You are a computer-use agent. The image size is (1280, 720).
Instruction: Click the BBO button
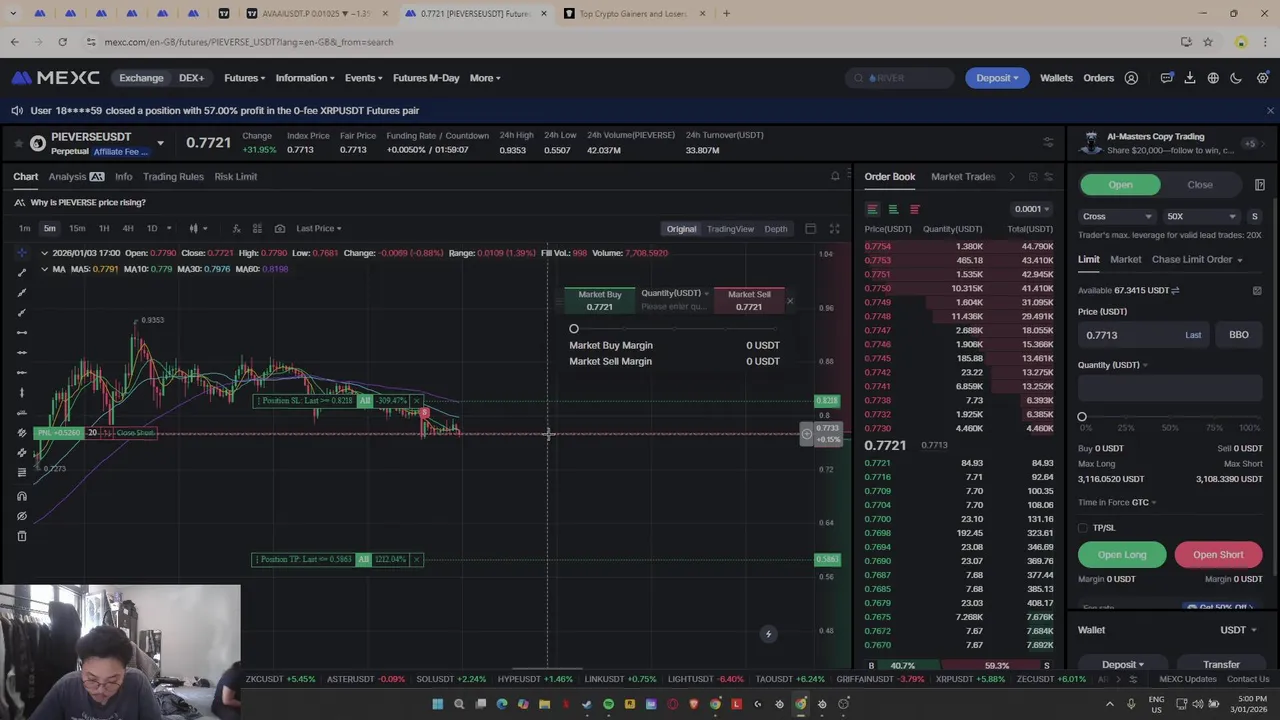click(1238, 335)
